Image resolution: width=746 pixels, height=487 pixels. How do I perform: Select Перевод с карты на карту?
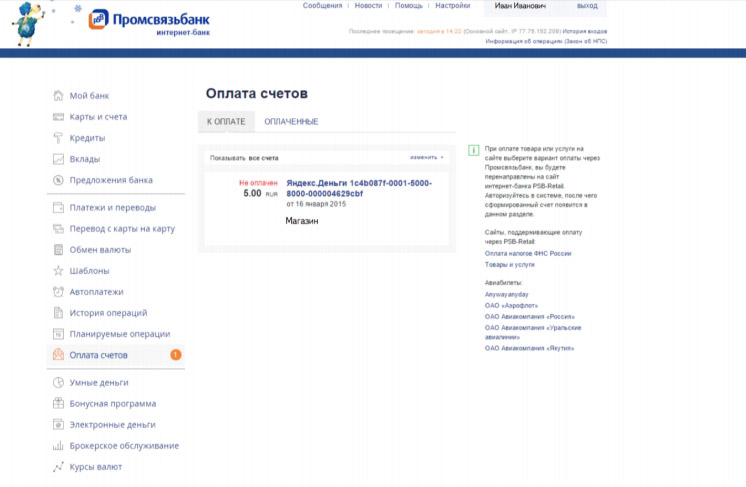click(x=122, y=229)
